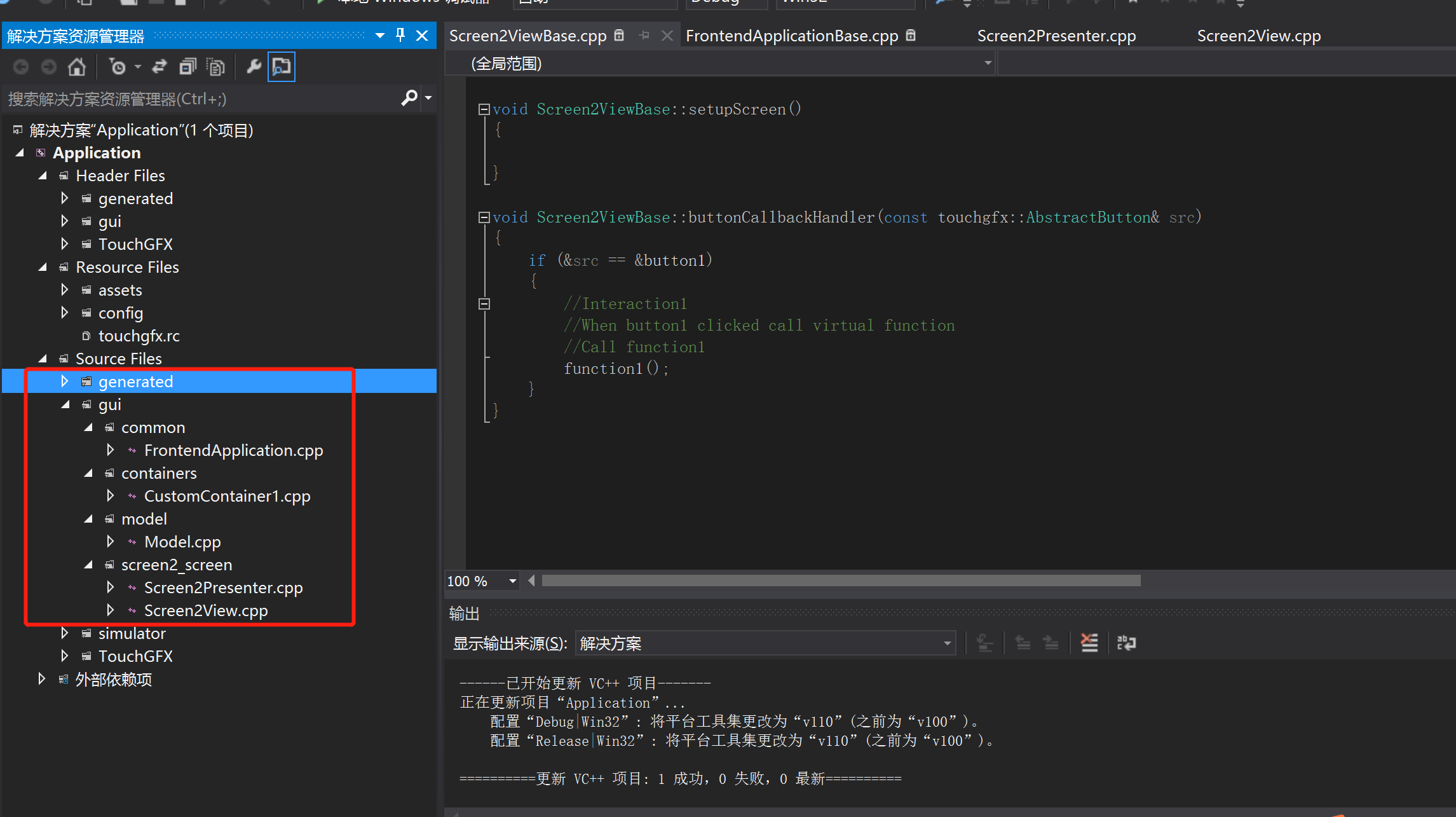Select FrontendApplication.cpp in the tree

pos(234,450)
